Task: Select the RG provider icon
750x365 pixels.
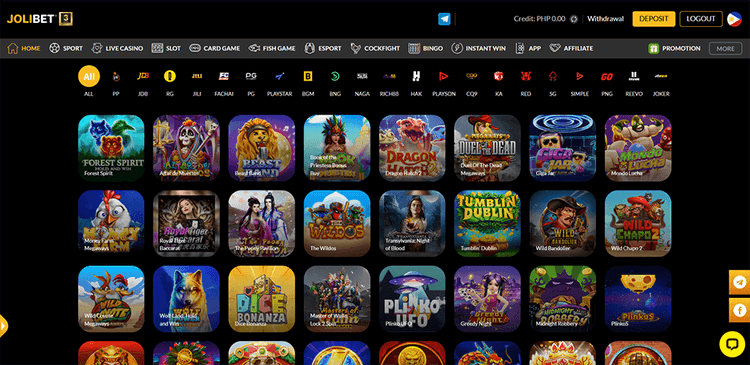Action: [170, 77]
